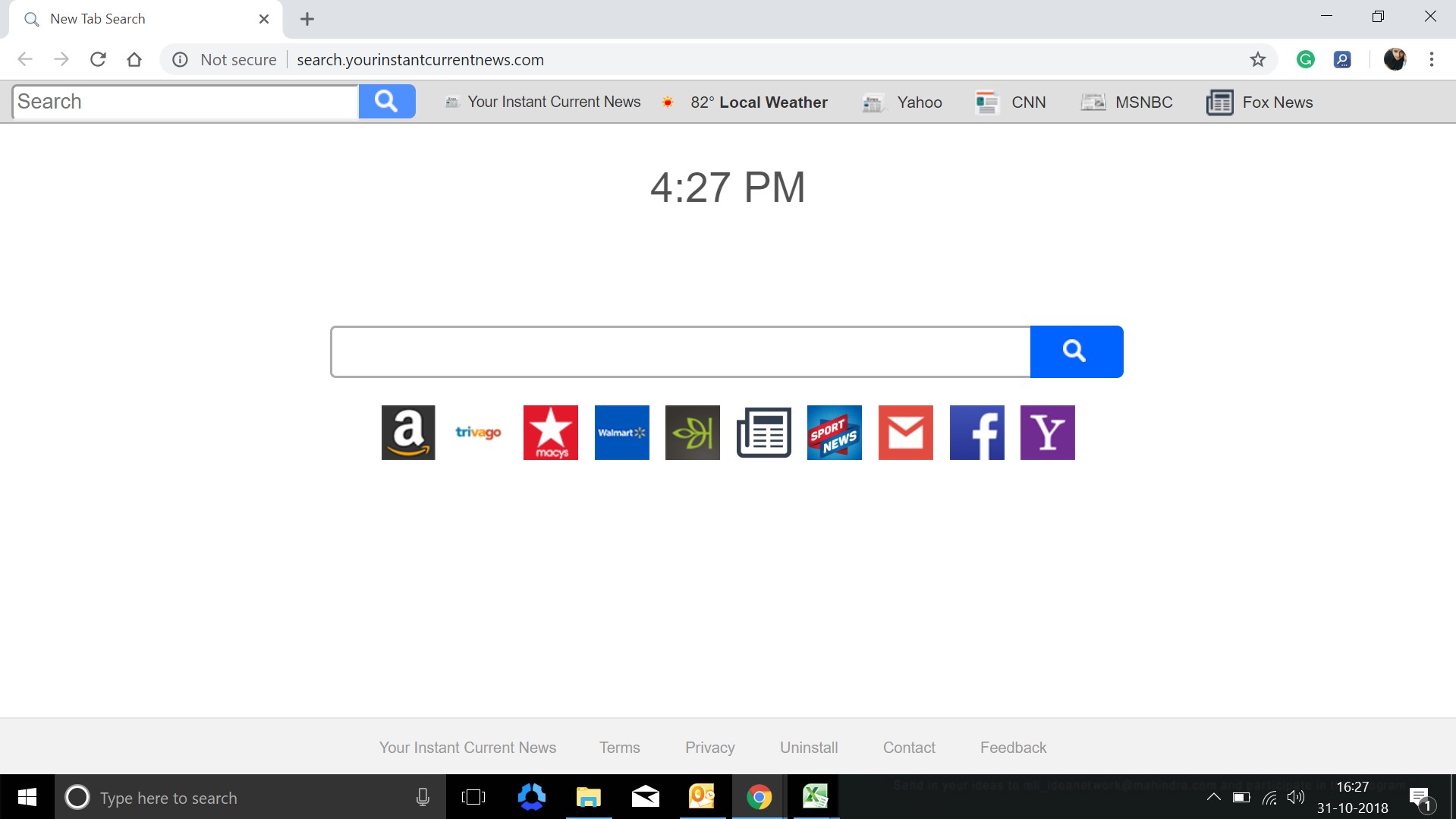
Task: Click the trivago shortcut icon
Action: 478,433
